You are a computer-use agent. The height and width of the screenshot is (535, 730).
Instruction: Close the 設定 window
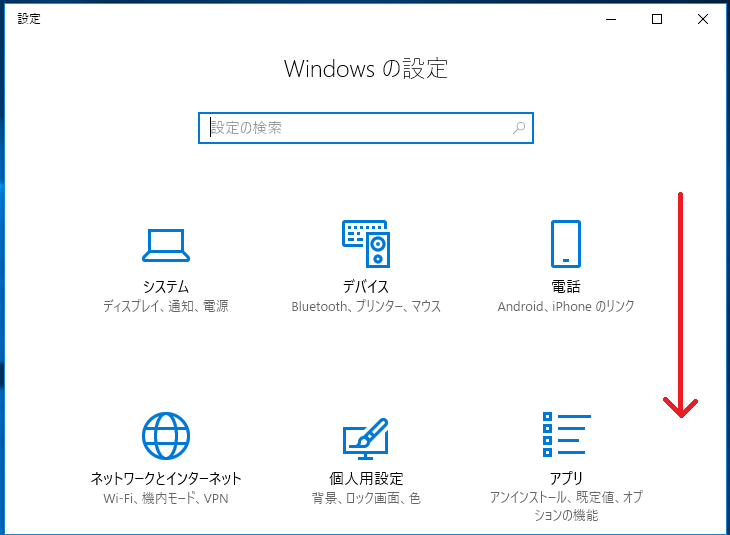703,19
